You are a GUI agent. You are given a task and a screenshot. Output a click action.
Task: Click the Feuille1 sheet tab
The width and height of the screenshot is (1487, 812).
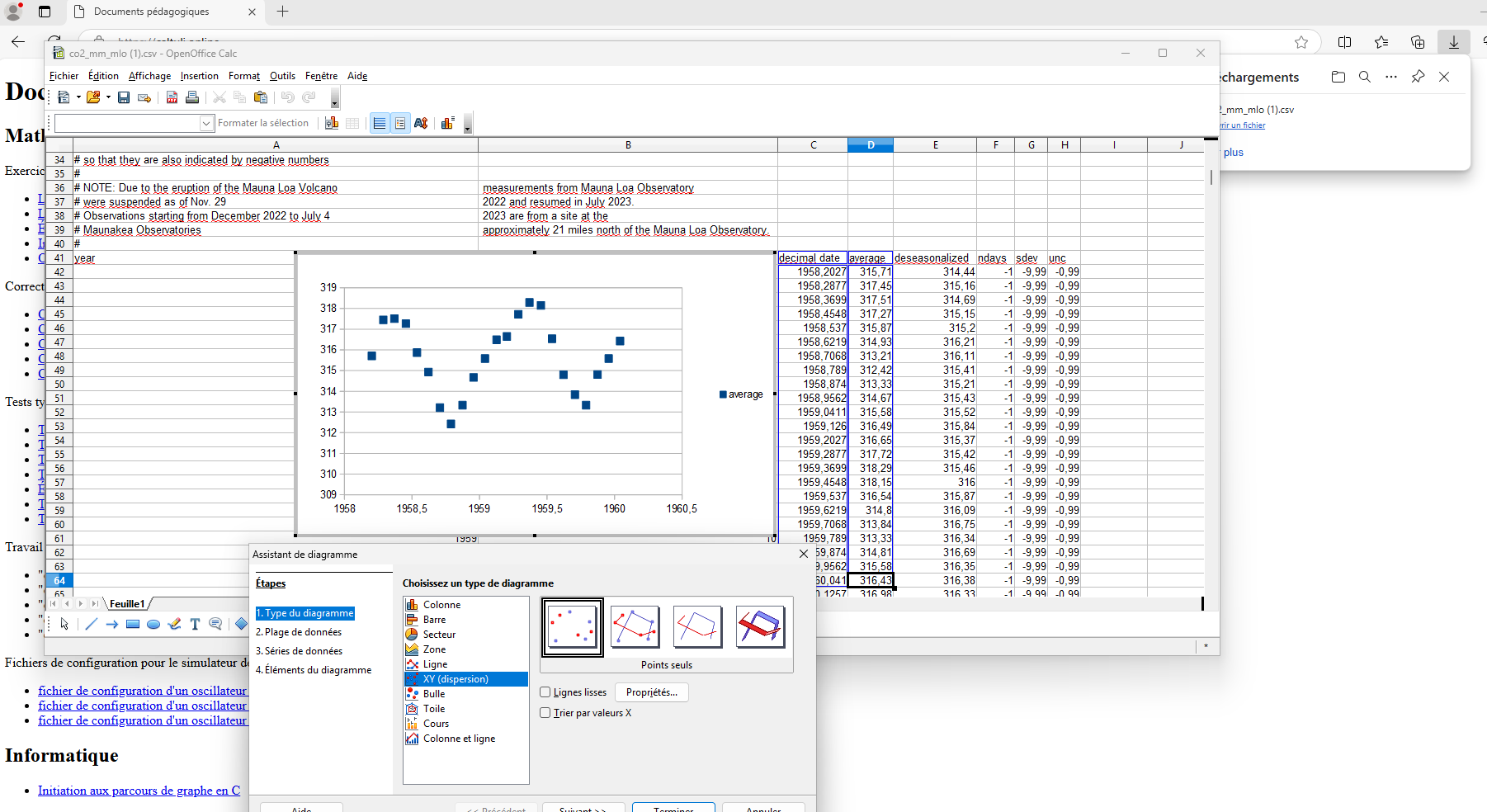coord(127,604)
